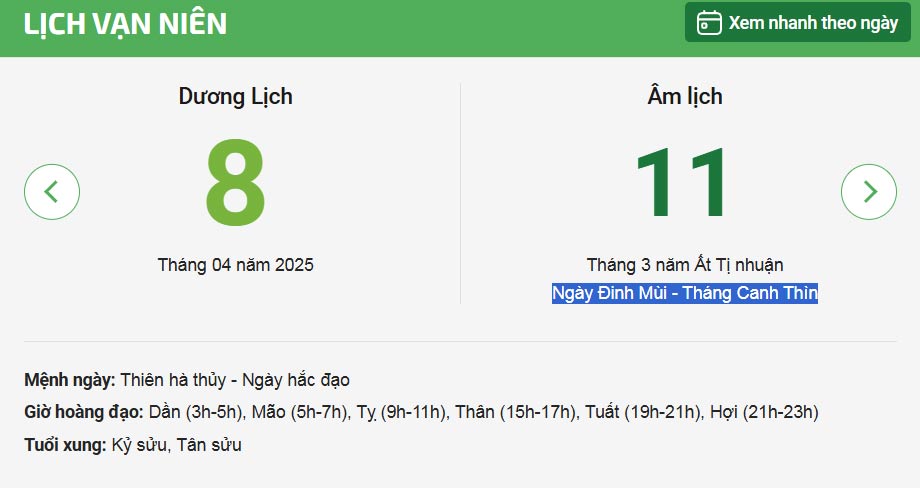920x488 pixels.
Task: Click "Tháng 04 năm 2025" text
Action: (235, 265)
